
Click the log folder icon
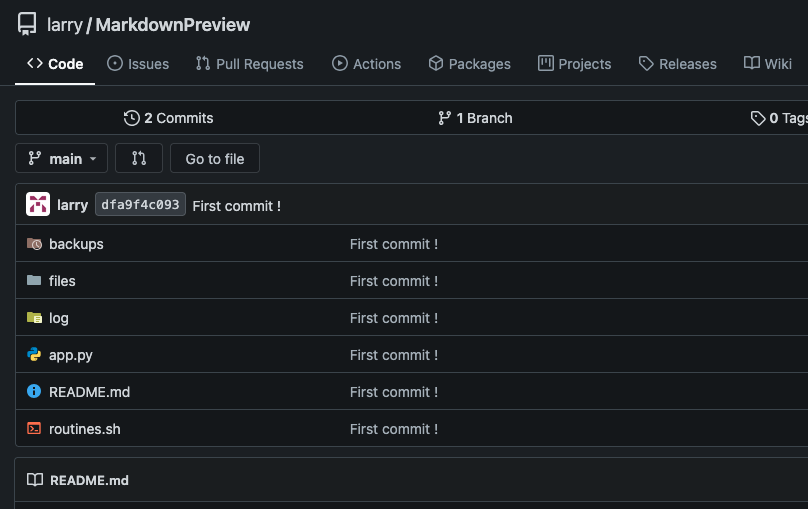click(x=34, y=318)
